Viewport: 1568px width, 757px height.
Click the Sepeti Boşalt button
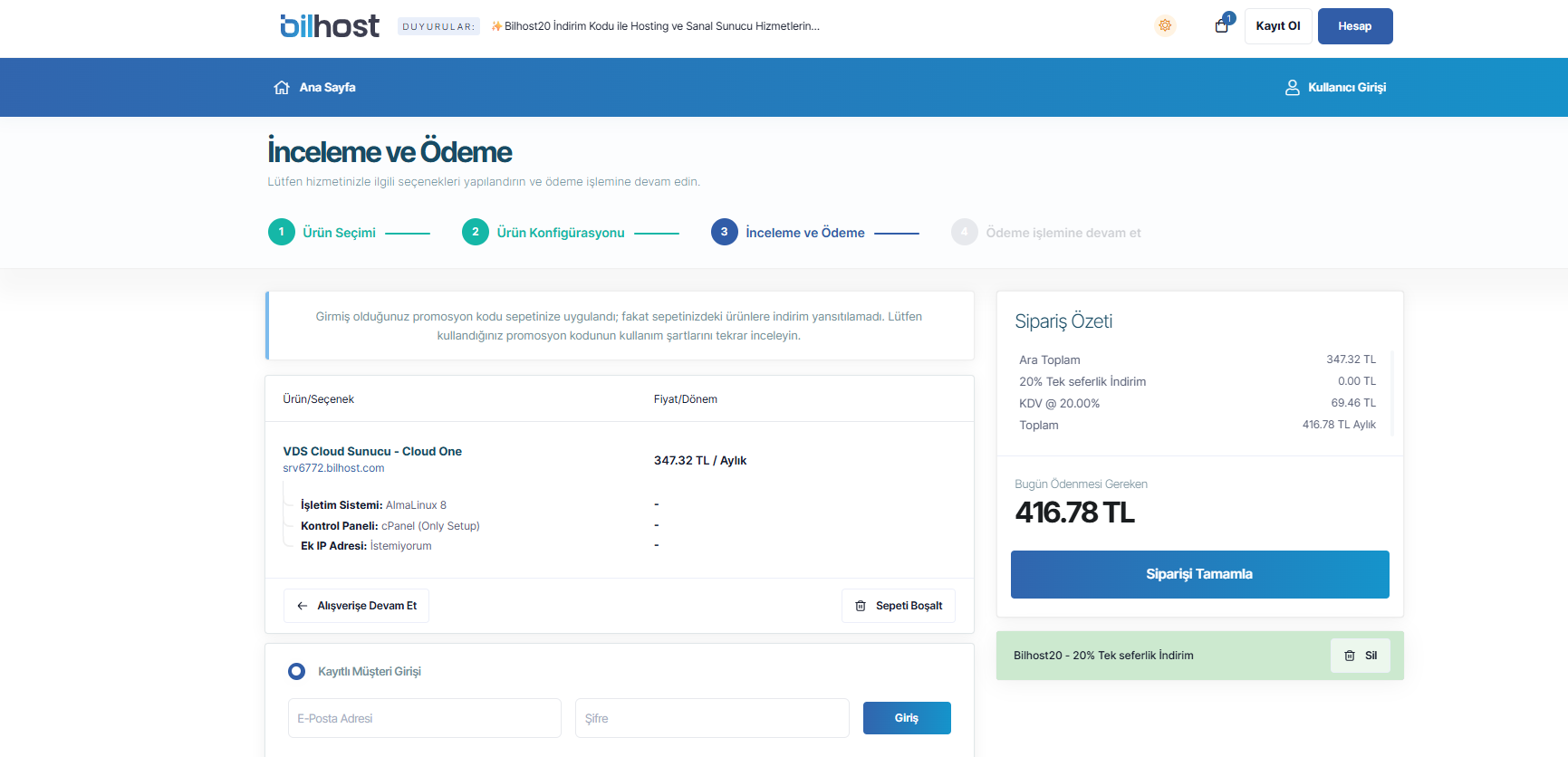tap(899, 606)
